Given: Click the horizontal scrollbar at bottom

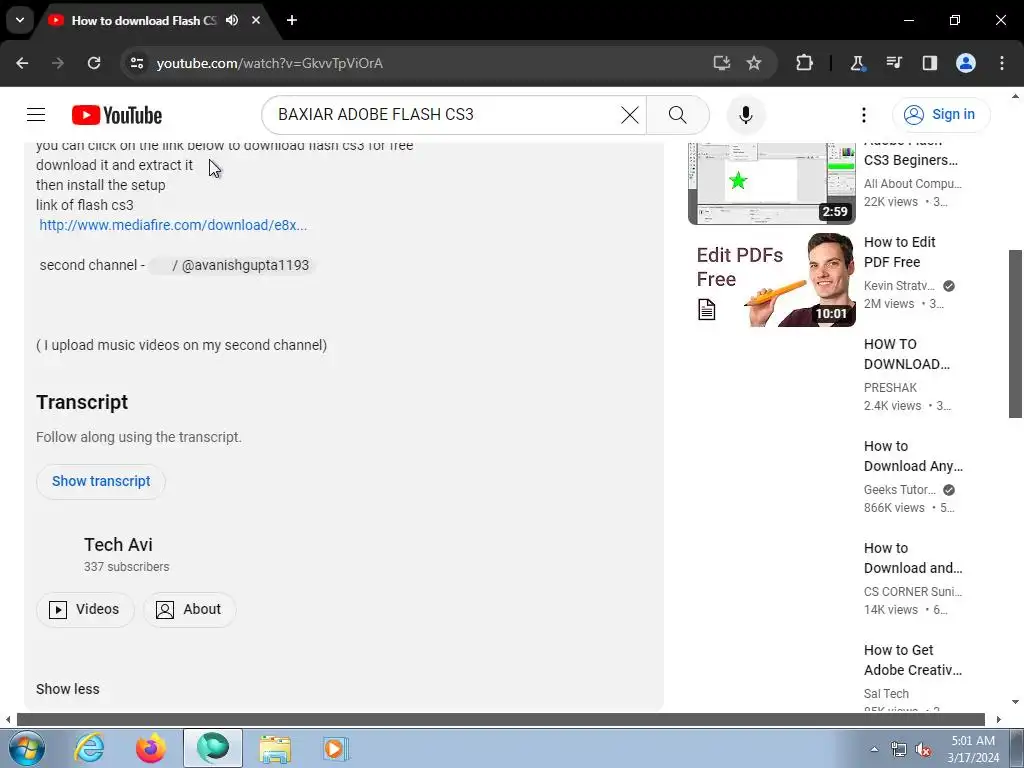Looking at the screenshot, I should click(x=501, y=719).
